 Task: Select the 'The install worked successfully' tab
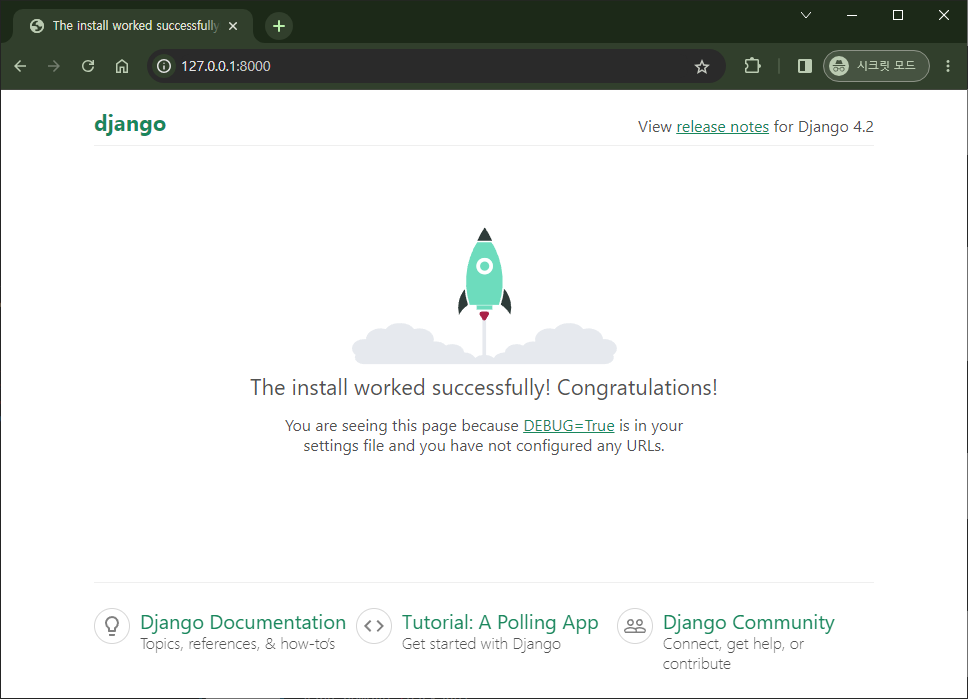[x=135, y=26]
